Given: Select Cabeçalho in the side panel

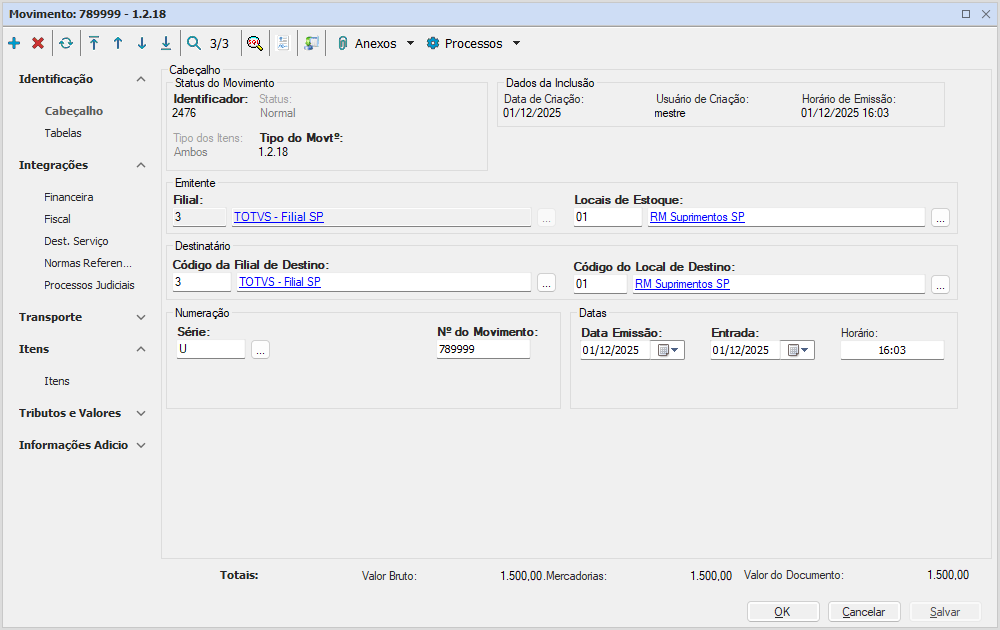Looking at the screenshot, I should [74, 111].
